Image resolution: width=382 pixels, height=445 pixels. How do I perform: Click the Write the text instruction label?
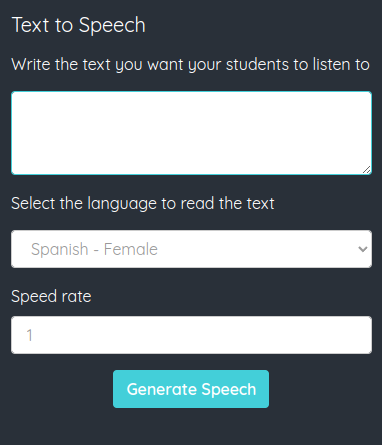(x=190, y=64)
